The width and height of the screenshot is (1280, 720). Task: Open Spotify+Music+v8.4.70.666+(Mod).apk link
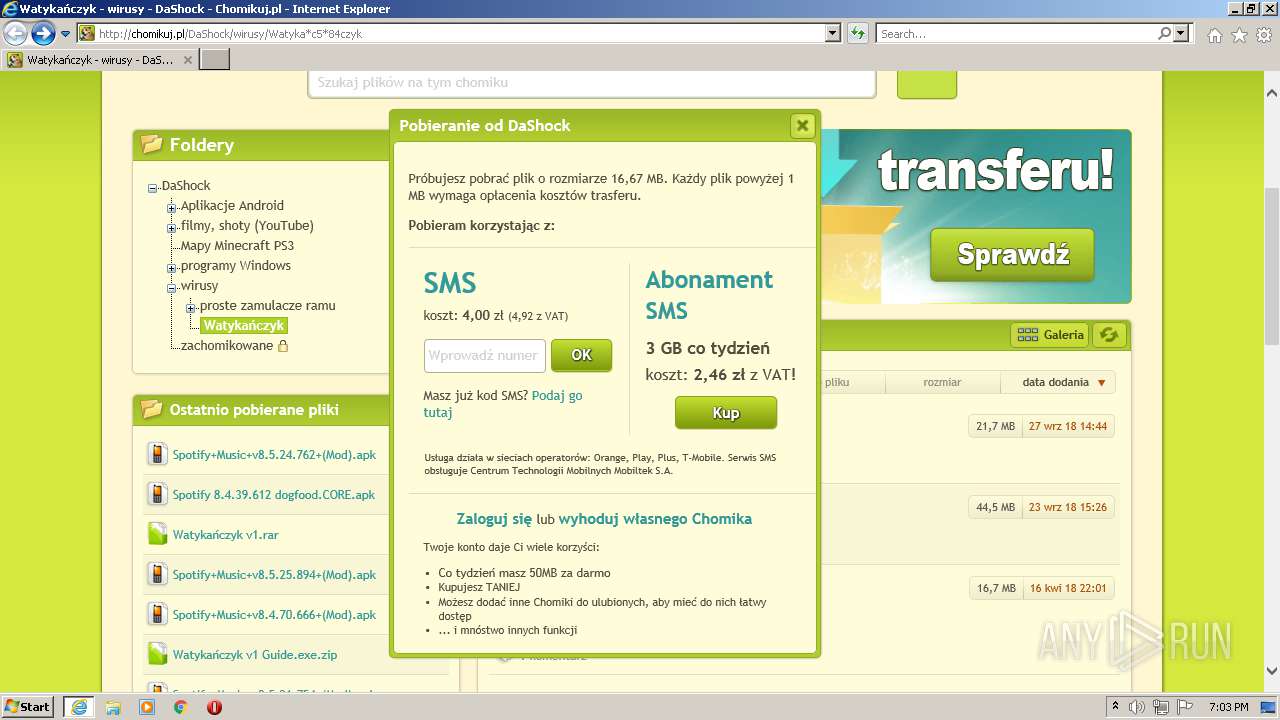pyautogui.click(x=274, y=614)
